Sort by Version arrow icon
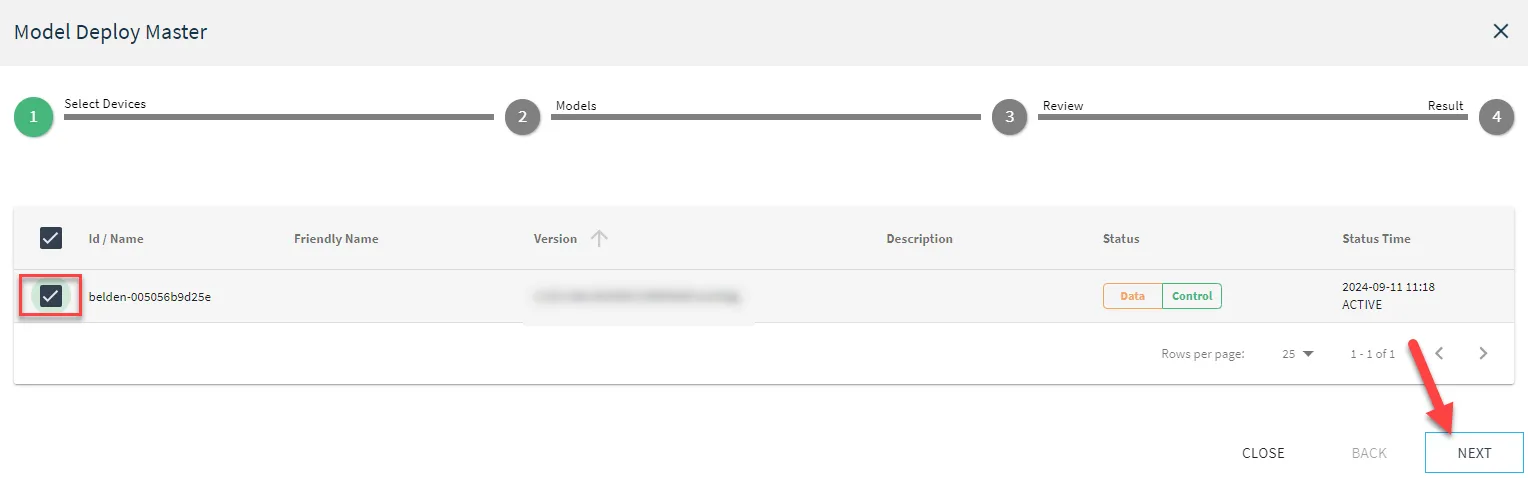The width and height of the screenshot is (1528, 478). point(599,238)
